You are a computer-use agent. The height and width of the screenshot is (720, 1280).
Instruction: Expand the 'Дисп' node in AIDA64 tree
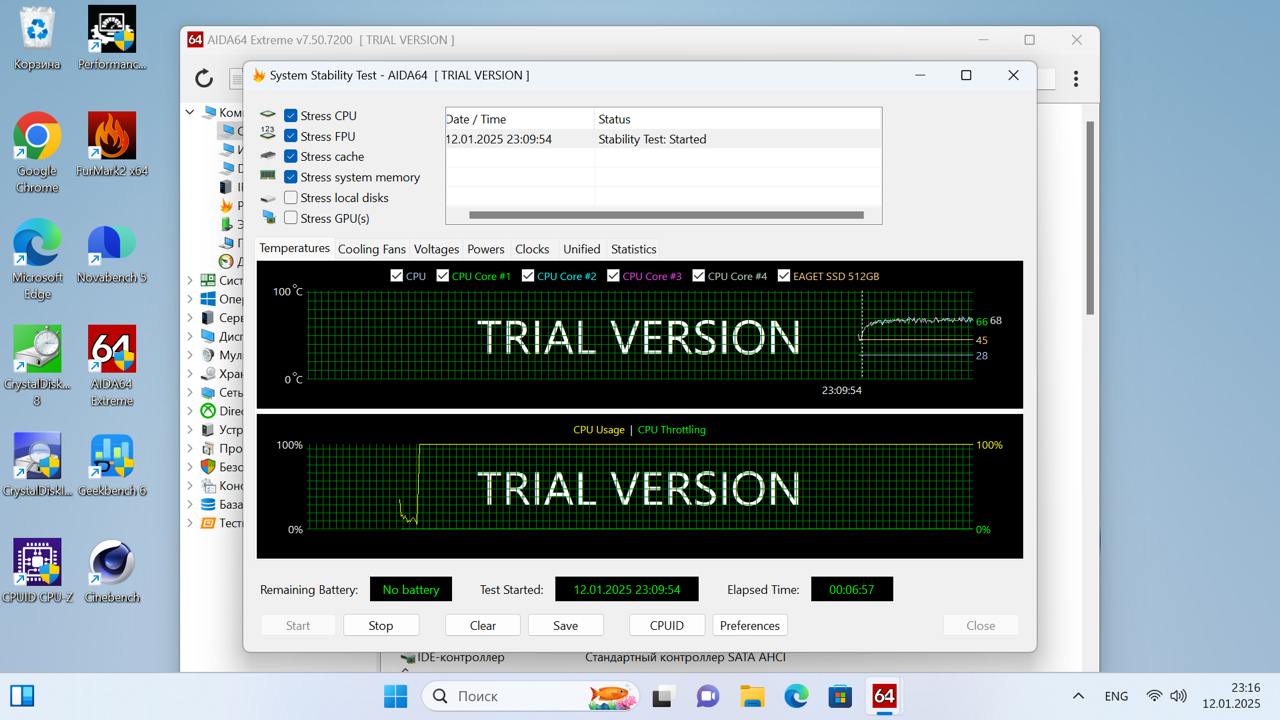190,336
